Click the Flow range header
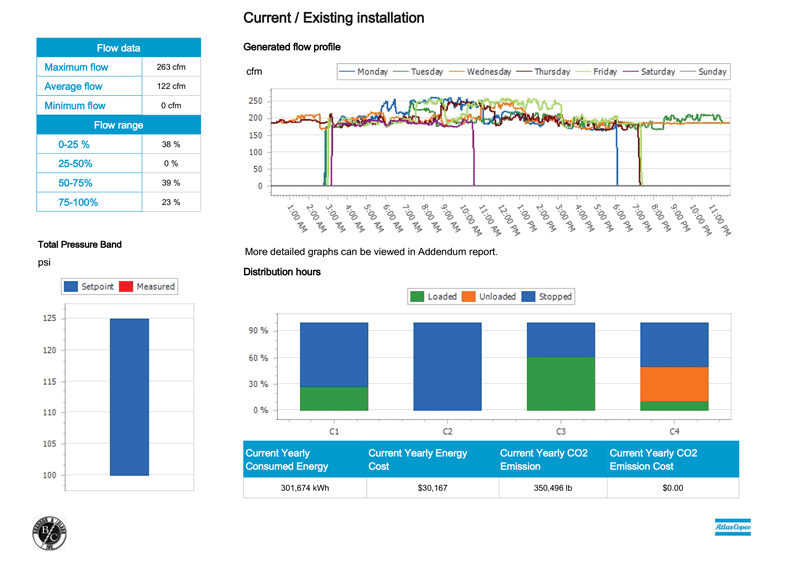 [x=118, y=125]
